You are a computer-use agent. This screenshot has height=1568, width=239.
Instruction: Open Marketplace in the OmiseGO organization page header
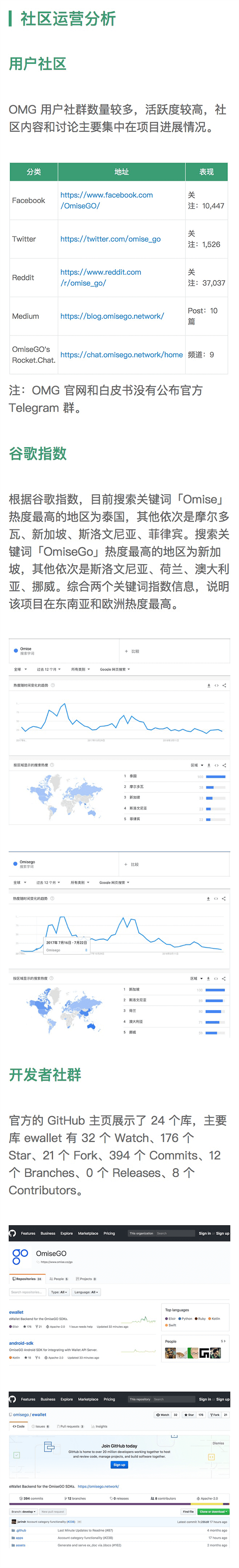[x=88, y=1233]
